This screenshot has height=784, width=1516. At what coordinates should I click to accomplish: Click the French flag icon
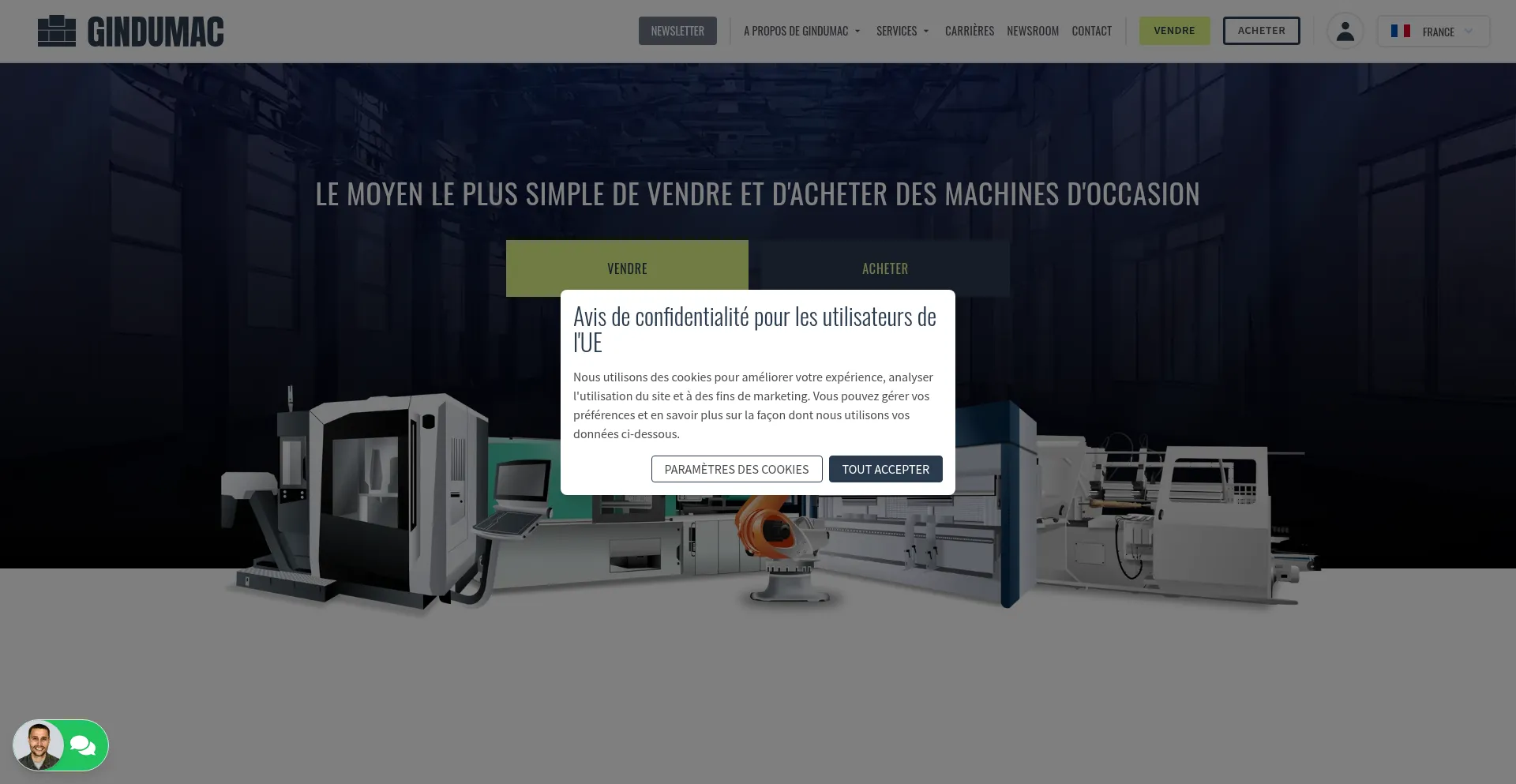tap(1400, 32)
